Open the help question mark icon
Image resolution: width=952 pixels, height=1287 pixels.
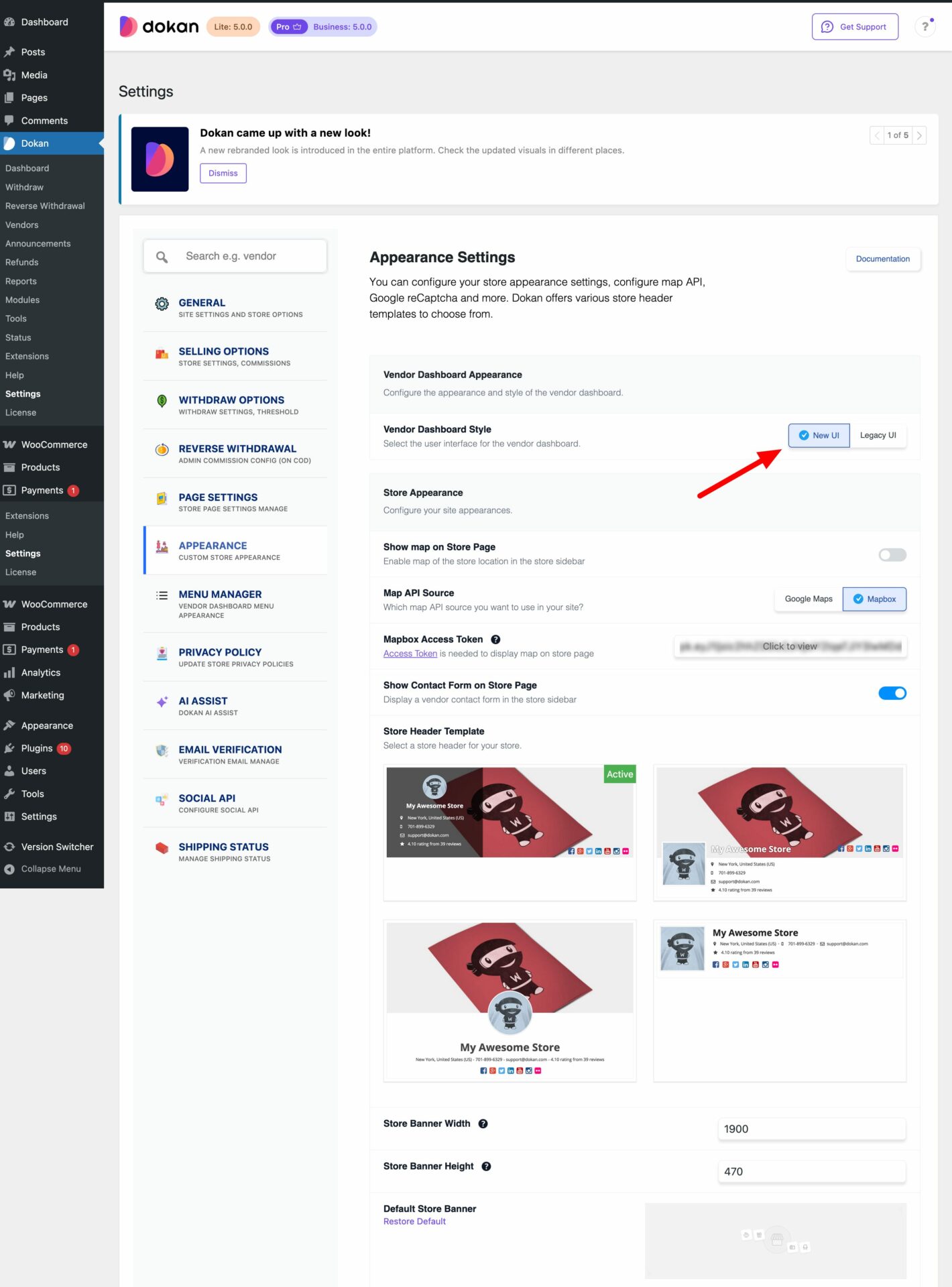(925, 27)
